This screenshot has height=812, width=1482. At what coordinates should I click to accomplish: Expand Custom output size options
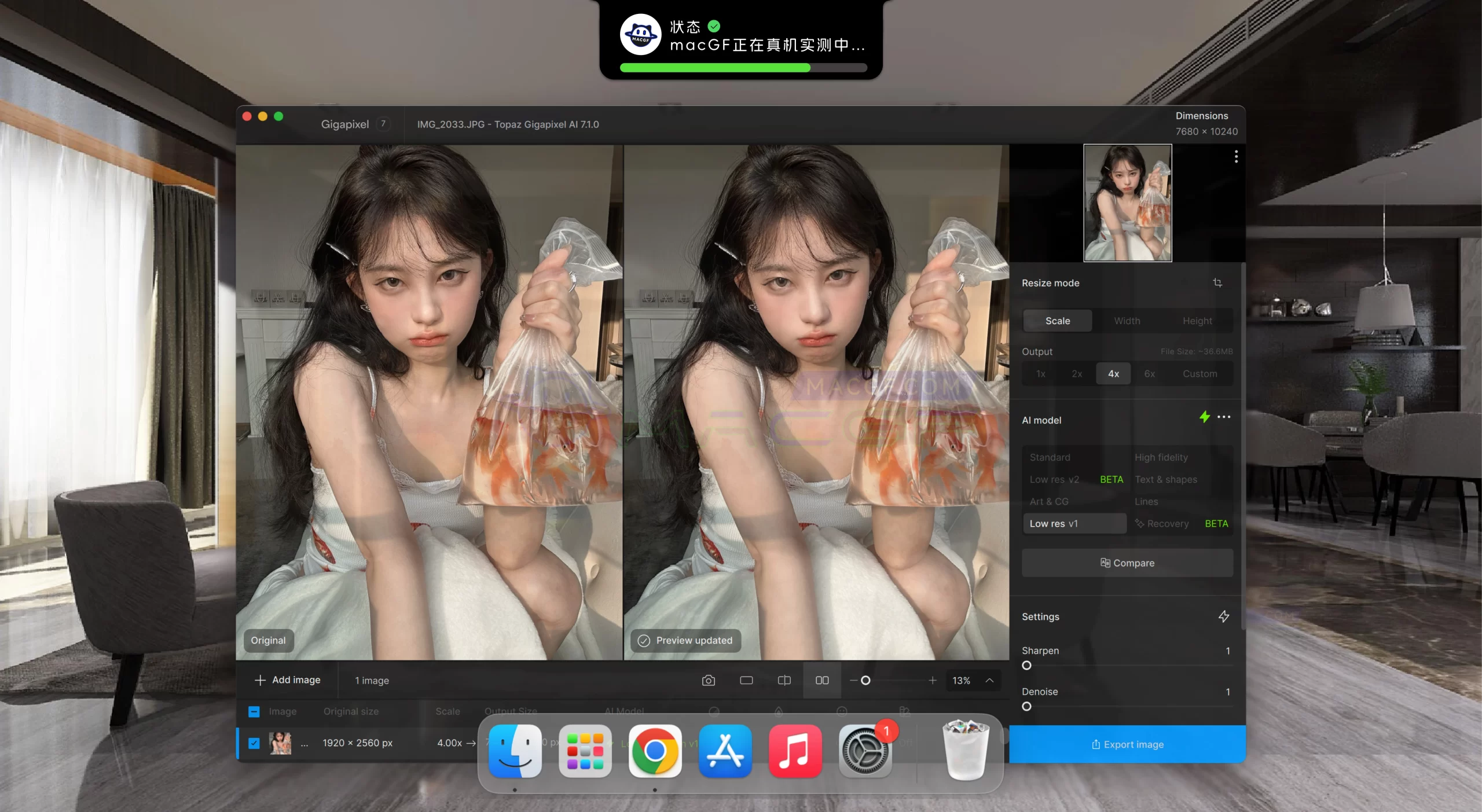pyautogui.click(x=1200, y=373)
